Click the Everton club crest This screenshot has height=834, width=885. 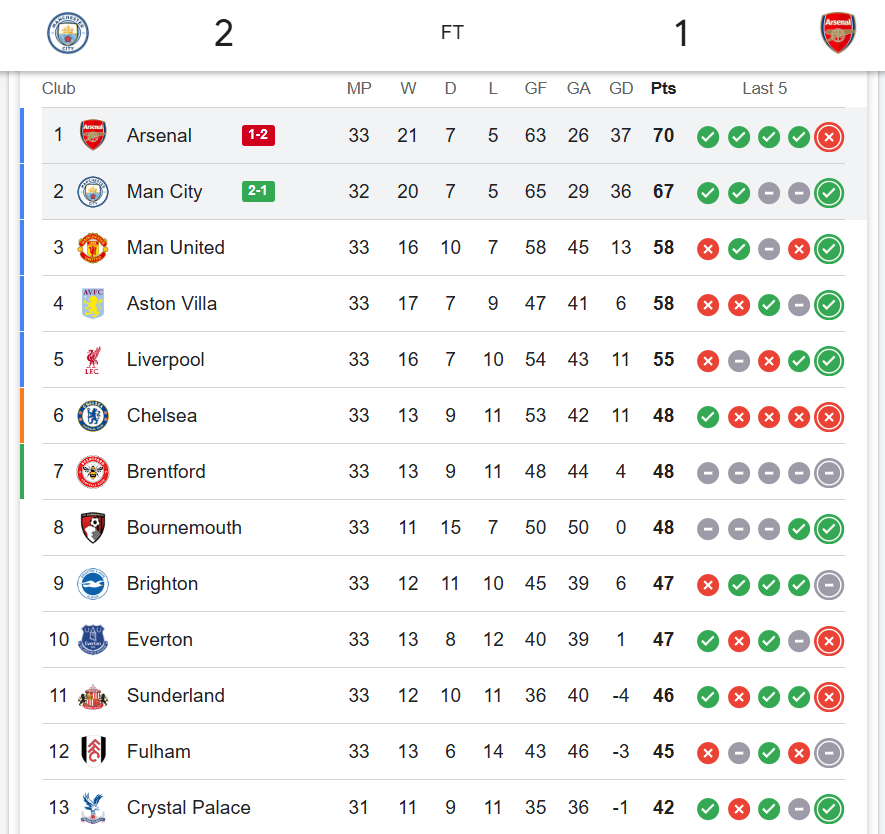pos(93,640)
